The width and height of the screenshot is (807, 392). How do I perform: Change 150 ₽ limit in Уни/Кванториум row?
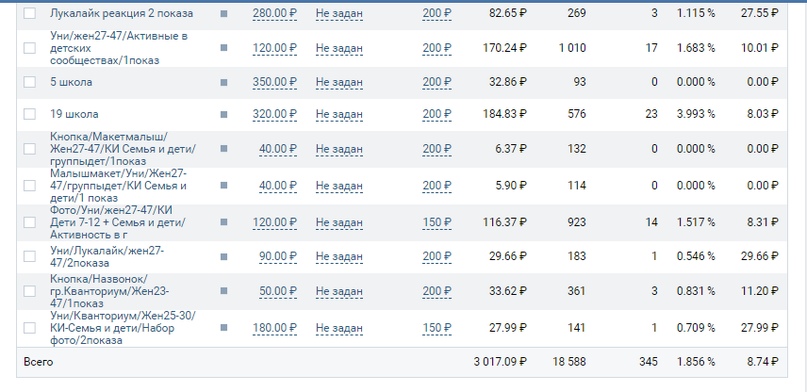(437, 328)
